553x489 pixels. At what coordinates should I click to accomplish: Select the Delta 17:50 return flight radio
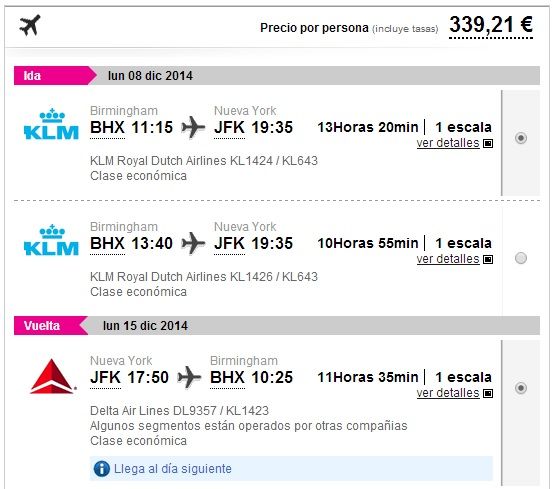coord(521,388)
